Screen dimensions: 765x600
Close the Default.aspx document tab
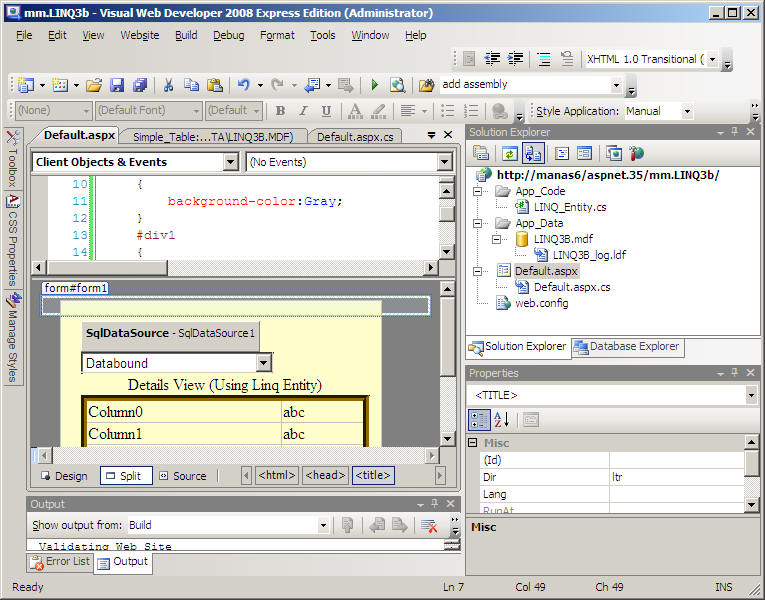click(448, 135)
